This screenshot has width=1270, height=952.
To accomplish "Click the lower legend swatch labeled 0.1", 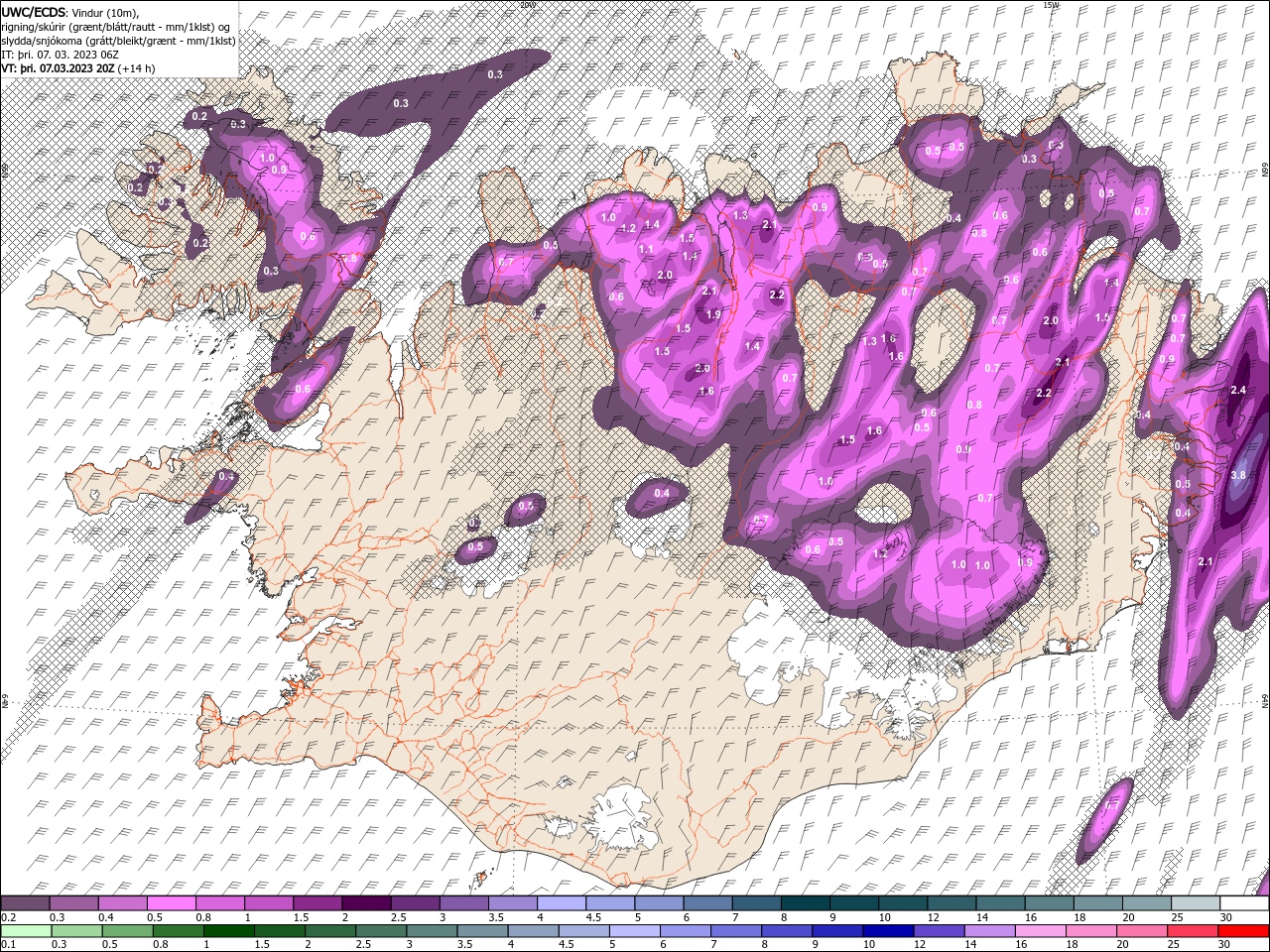I will [x=26, y=931].
